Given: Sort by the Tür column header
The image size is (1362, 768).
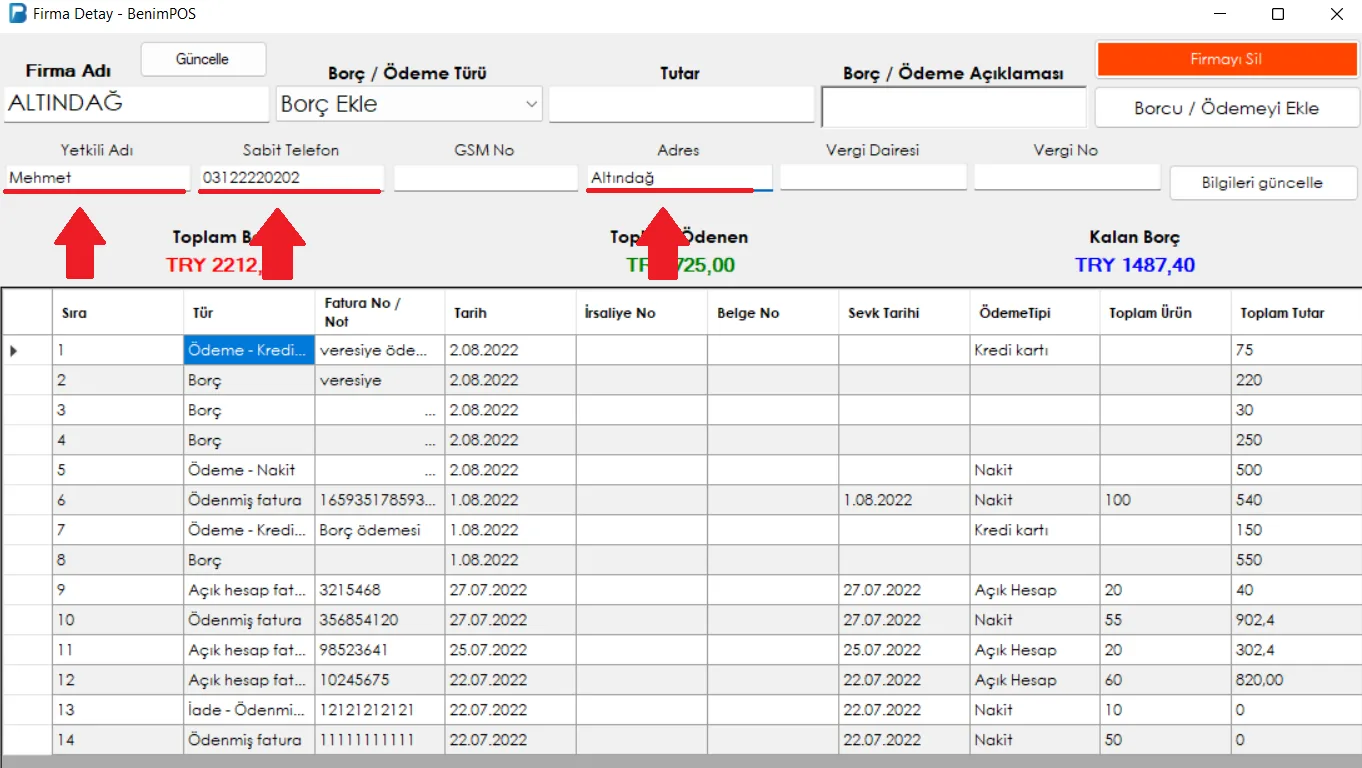Looking at the screenshot, I should pos(249,313).
